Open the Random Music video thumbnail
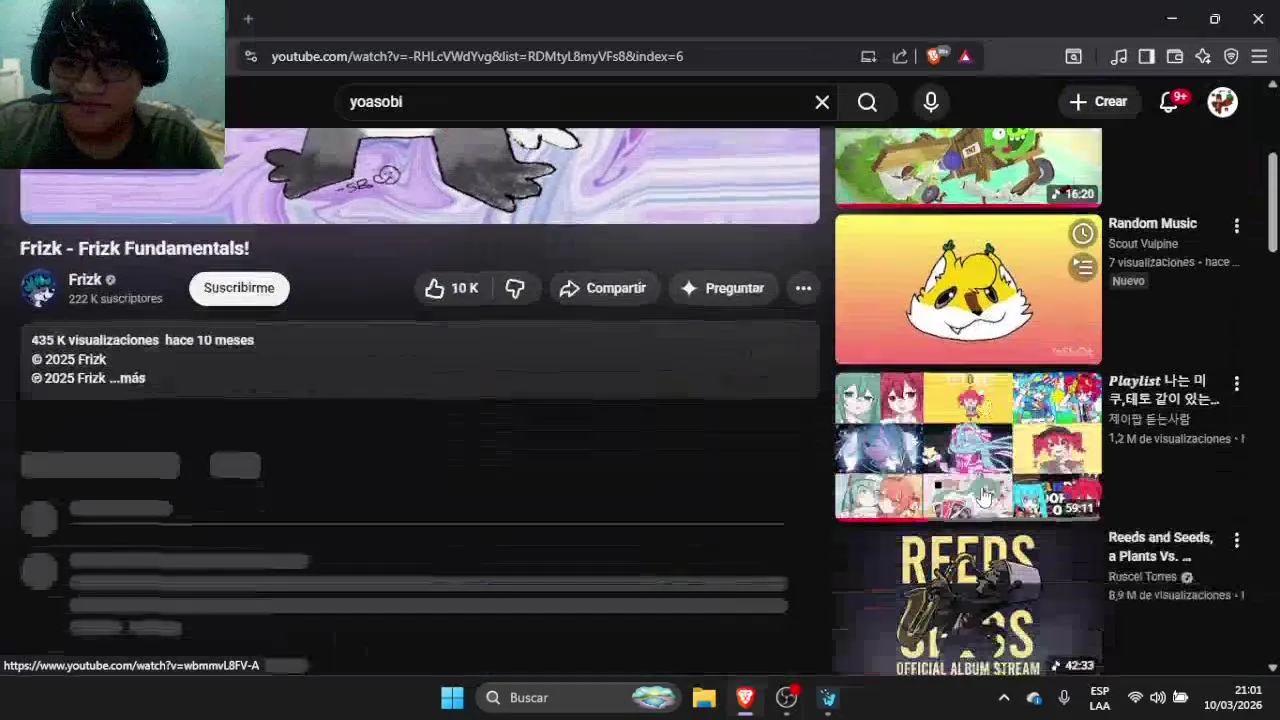1280x720 pixels. coord(968,289)
